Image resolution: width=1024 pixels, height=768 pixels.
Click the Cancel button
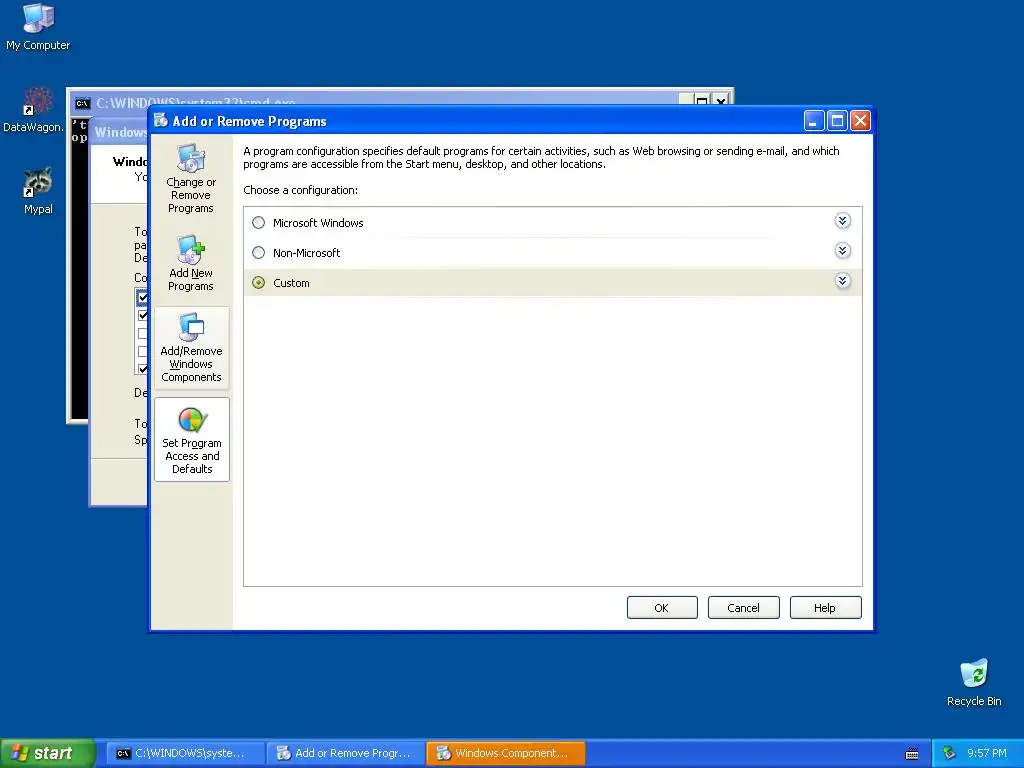point(743,607)
